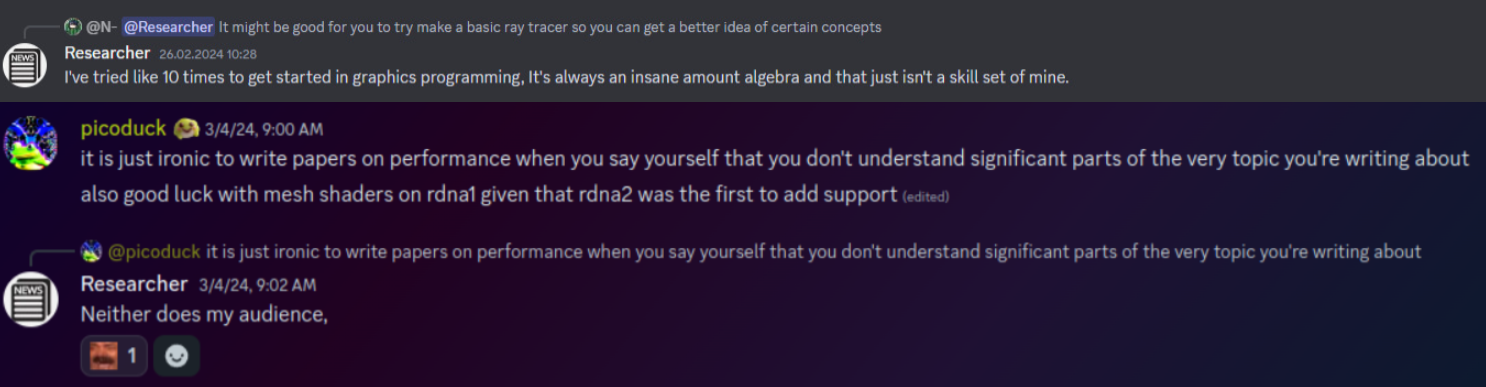Viewport: 1486px width, 387px height.
Task: Click the 3/4/24, 9:02 AM timestamp
Action: (257, 285)
